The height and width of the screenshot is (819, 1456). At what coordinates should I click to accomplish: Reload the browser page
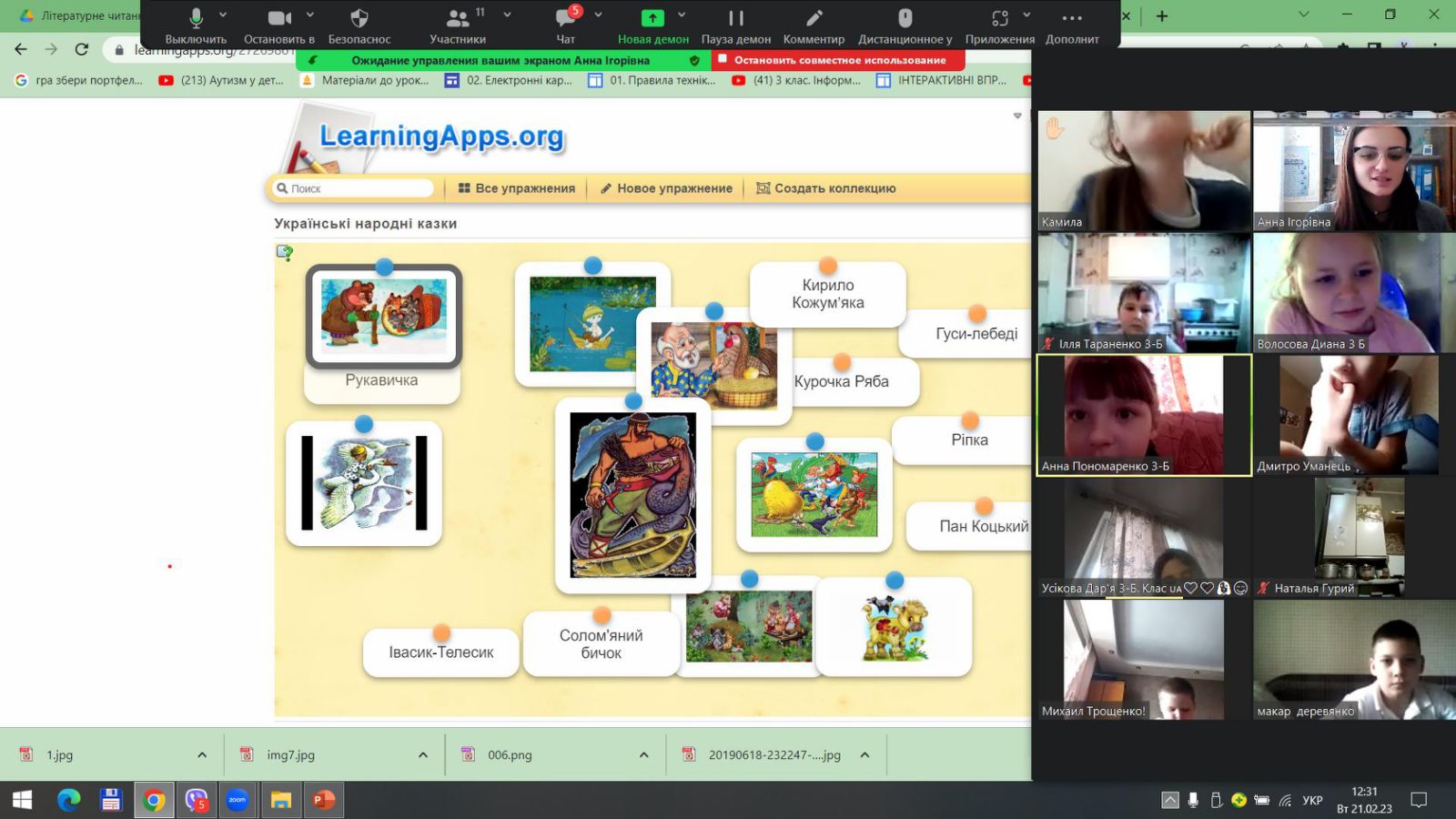pos(82,49)
